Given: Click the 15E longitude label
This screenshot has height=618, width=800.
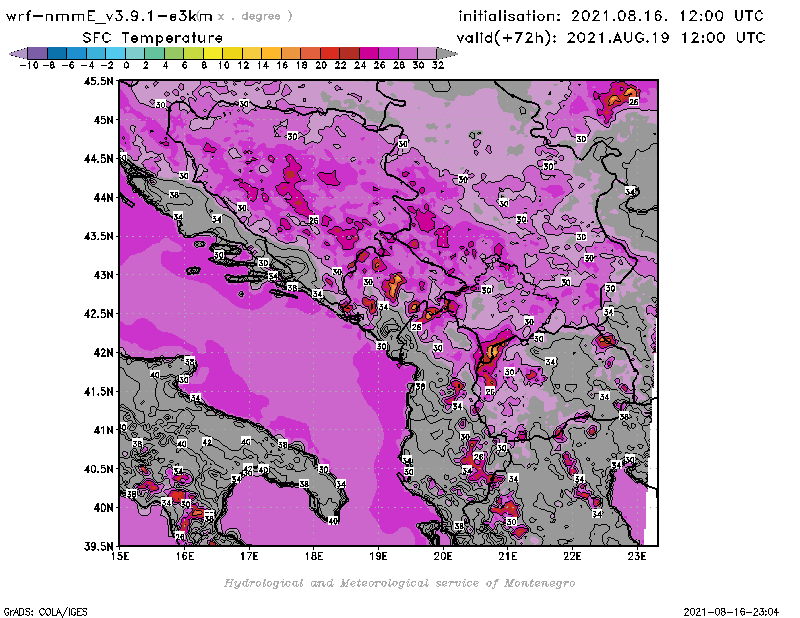Looking at the screenshot, I should [x=120, y=556].
